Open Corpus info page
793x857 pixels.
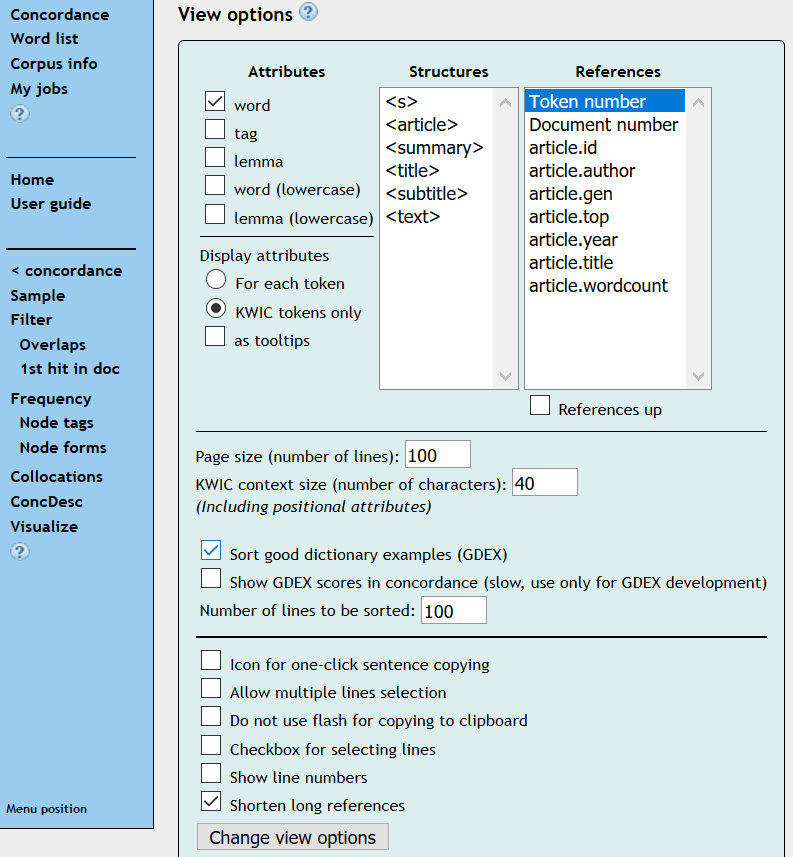point(54,63)
